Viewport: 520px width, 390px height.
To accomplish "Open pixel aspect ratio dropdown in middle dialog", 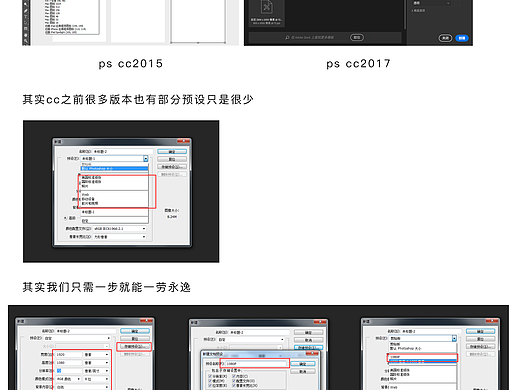I will pyautogui.click(x=119, y=237).
